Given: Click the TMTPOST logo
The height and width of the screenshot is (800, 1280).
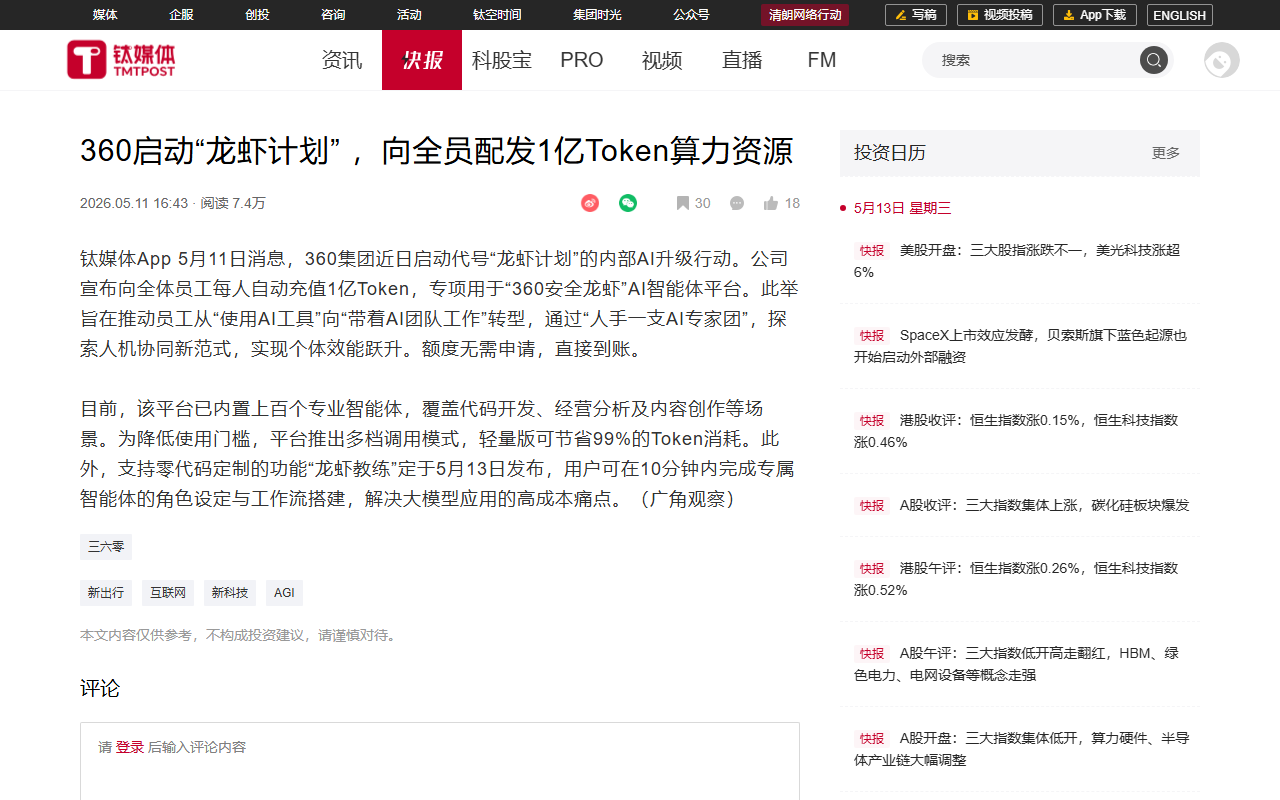Looking at the screenshot, I should click(121, 60).
